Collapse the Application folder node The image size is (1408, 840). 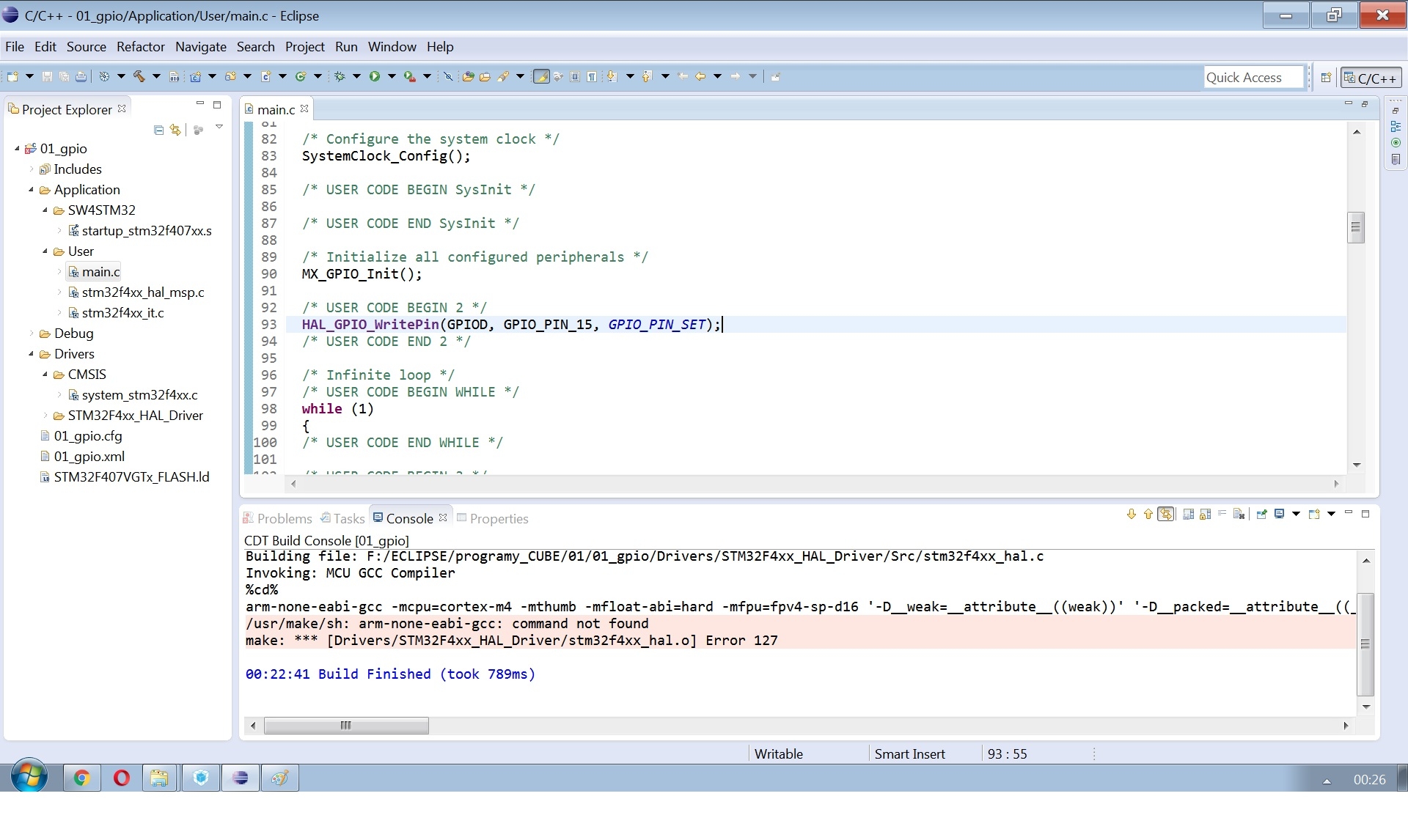32,190
